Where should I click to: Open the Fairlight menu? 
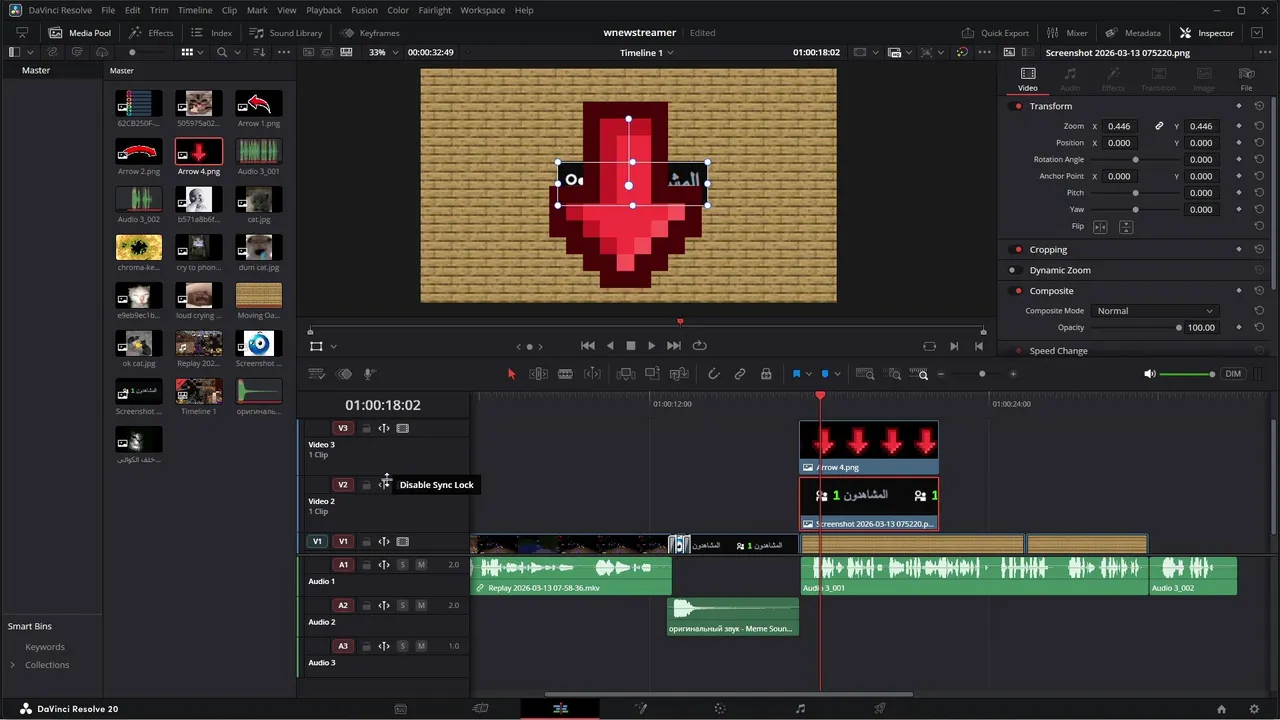coord(435,10)
